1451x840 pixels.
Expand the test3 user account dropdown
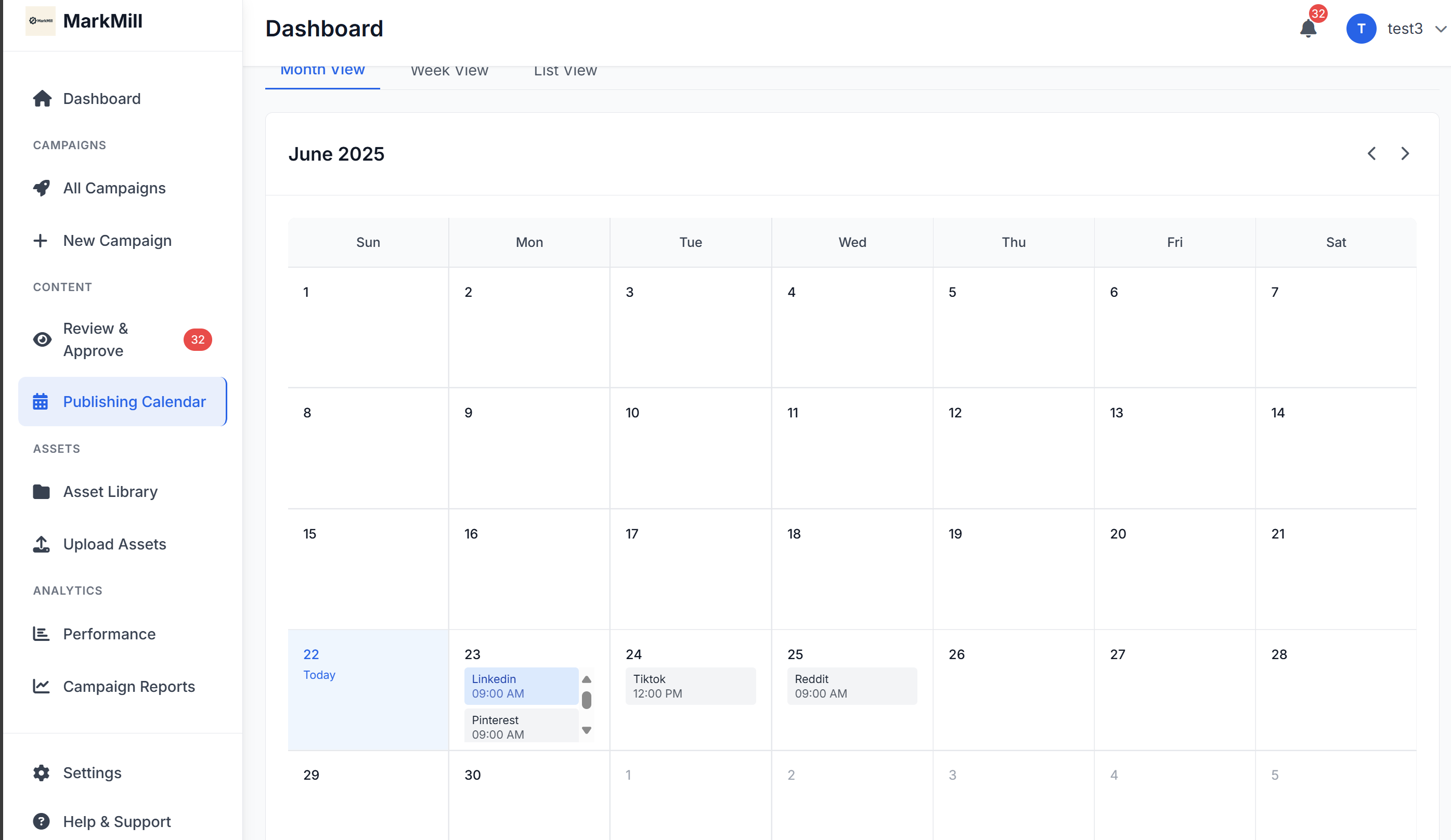click(1440, 29)
